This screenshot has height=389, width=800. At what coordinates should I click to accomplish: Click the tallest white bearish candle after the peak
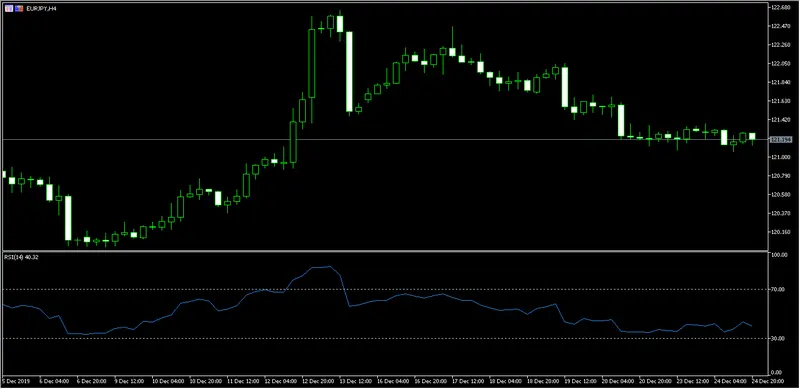(x=349, y=71)
